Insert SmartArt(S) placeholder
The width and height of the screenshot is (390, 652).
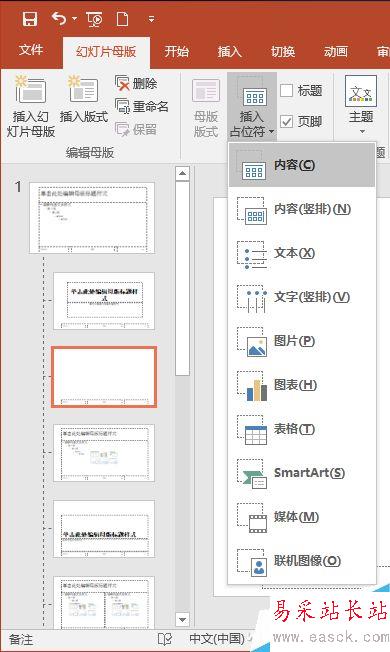[302, 473]
